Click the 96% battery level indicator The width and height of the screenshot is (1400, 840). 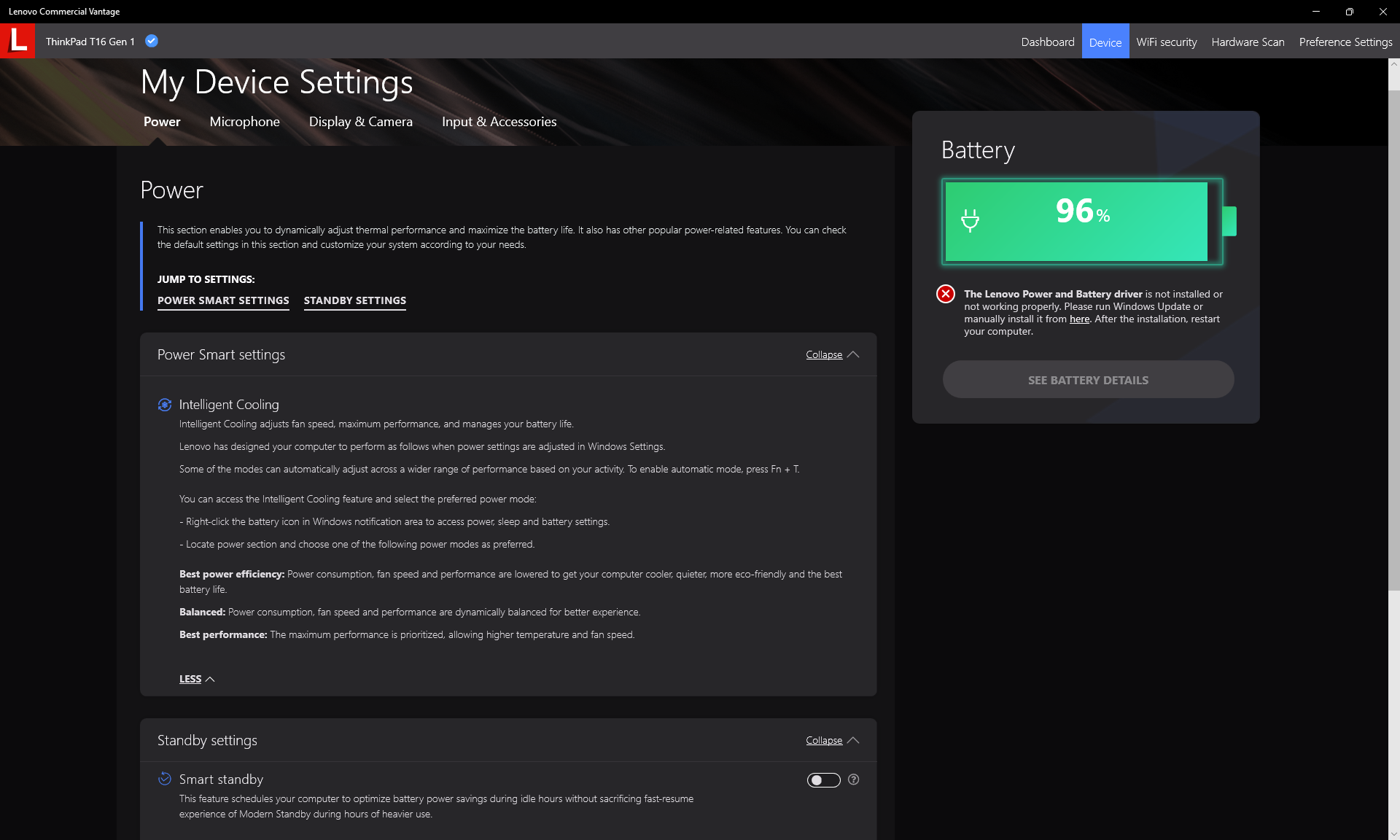click(1082, 211)
